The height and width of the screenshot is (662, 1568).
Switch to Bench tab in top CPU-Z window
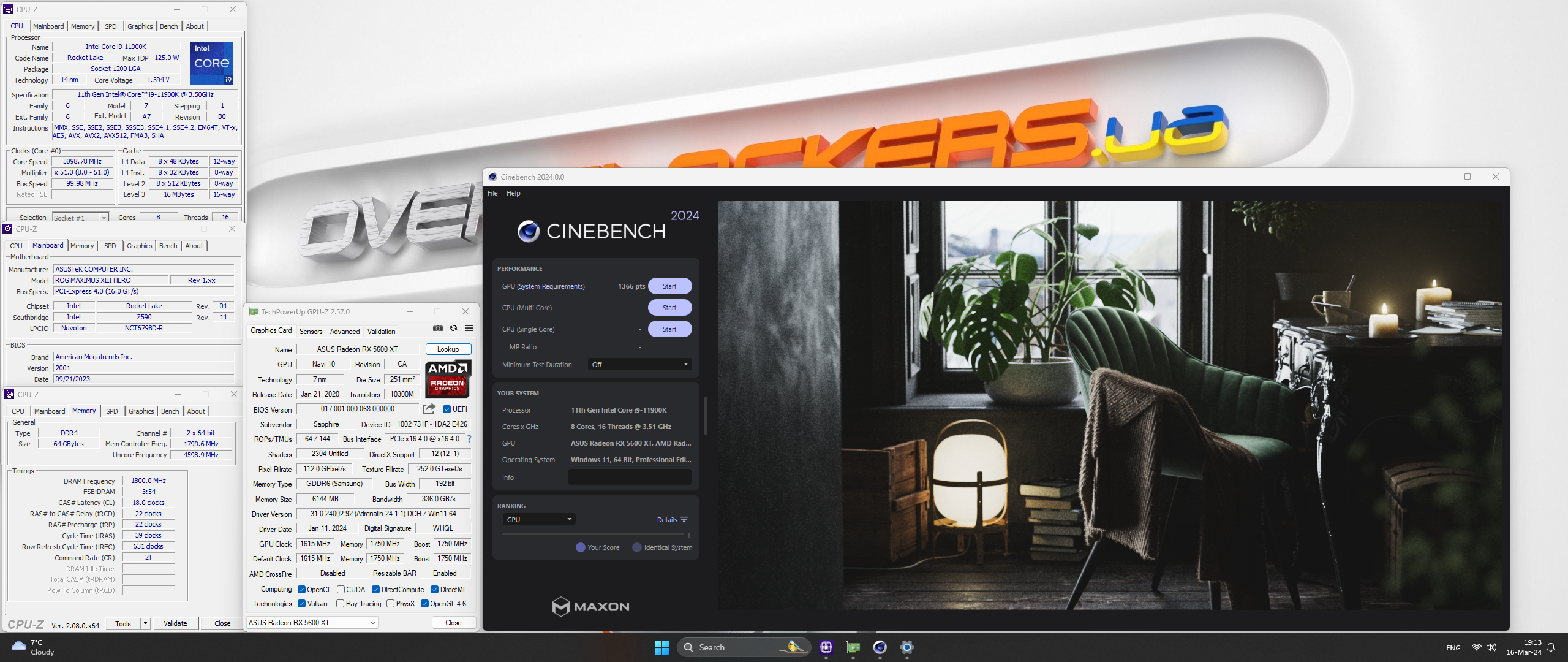click(168, 26)
